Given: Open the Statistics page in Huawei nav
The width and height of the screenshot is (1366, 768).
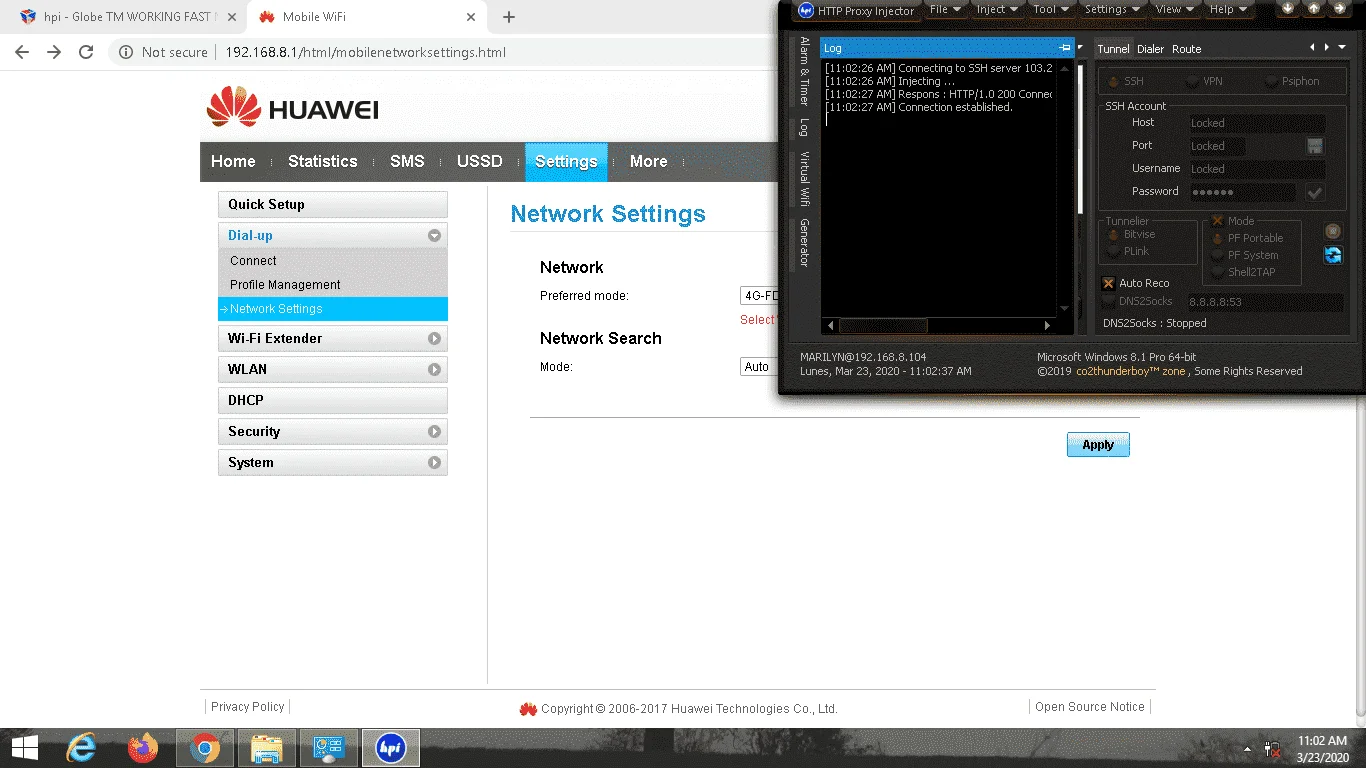Looking at the screenshot, I should point(322,162).
